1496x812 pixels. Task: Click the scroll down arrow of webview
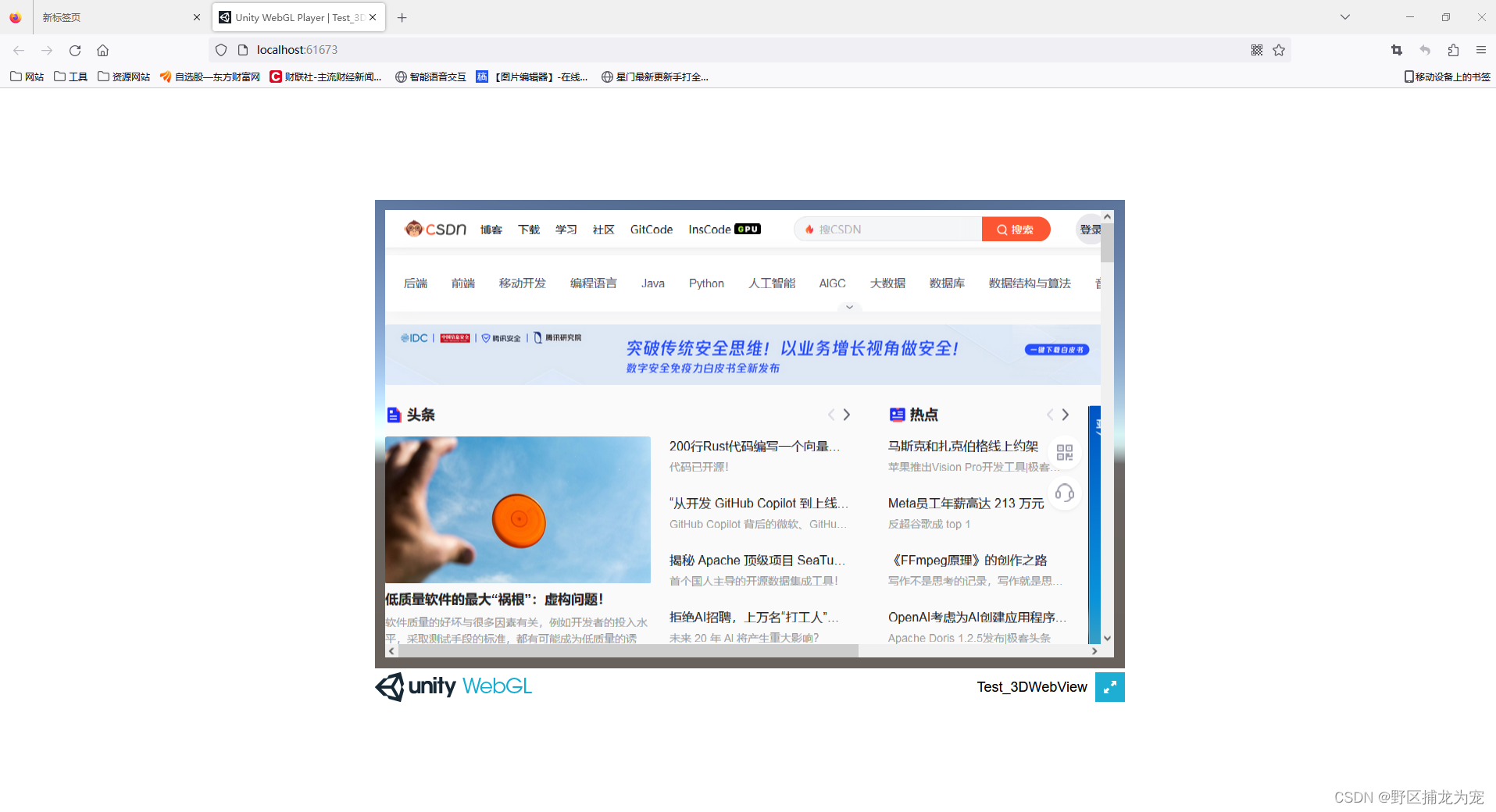tap(1107, 638)
